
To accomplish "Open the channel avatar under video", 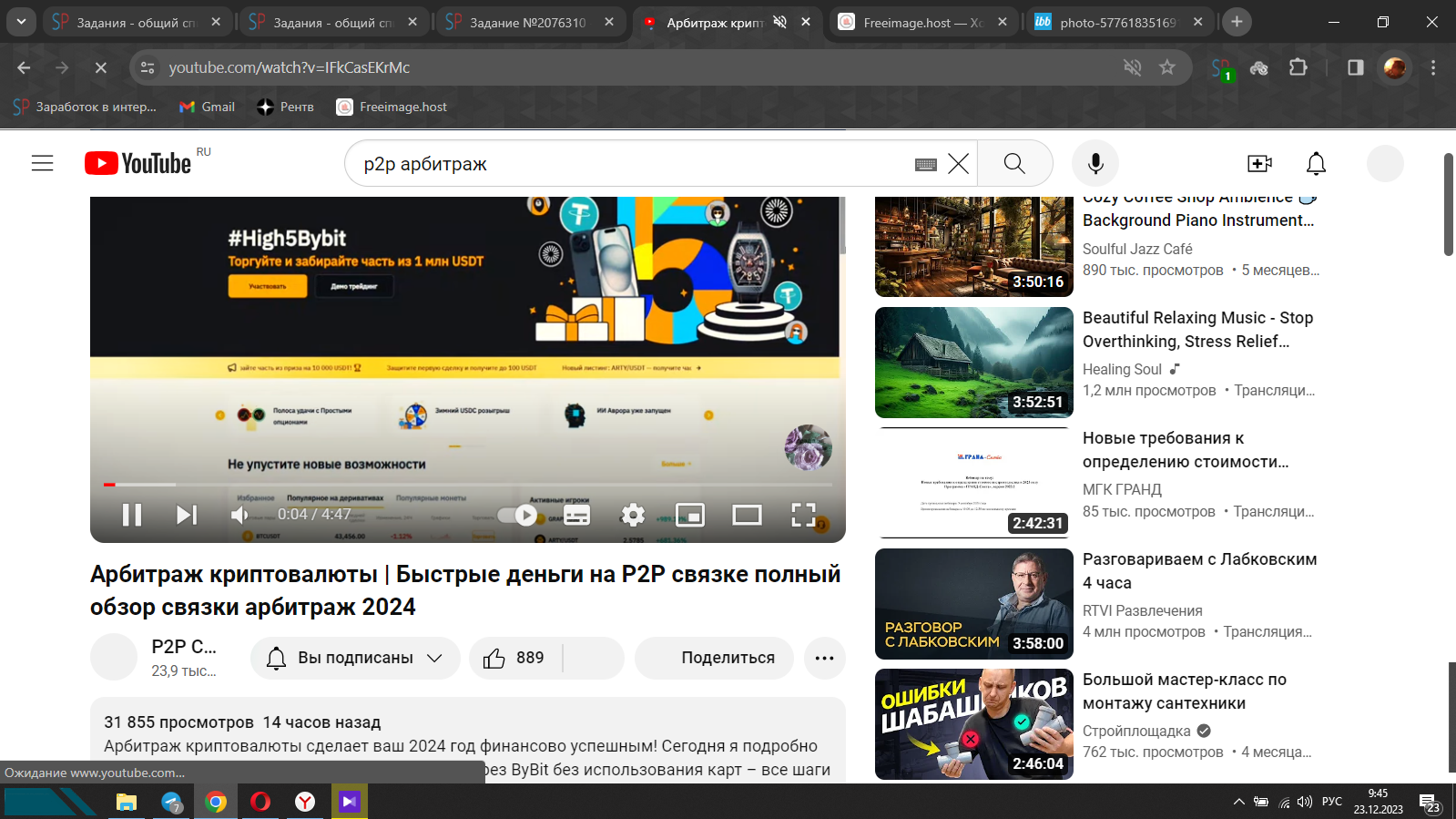I will tap(114, 657).
